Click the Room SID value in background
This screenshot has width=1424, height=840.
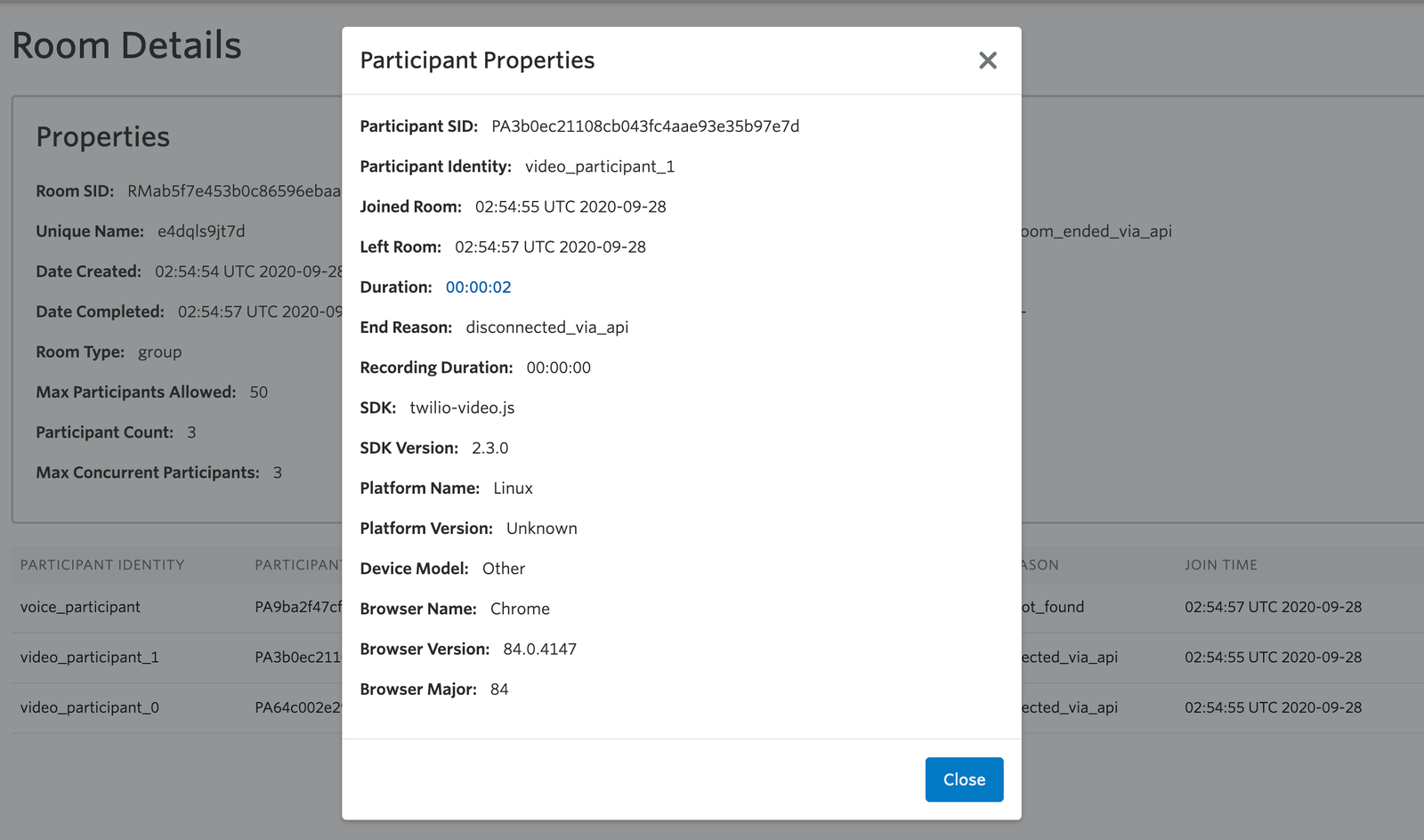click(234, 191)
